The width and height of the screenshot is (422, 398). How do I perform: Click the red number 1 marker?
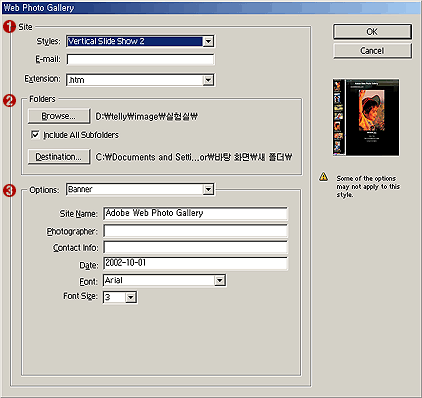point(9,27)
